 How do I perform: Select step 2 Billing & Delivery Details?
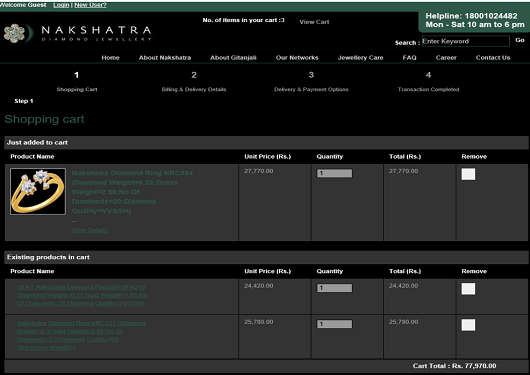point(194,81)
